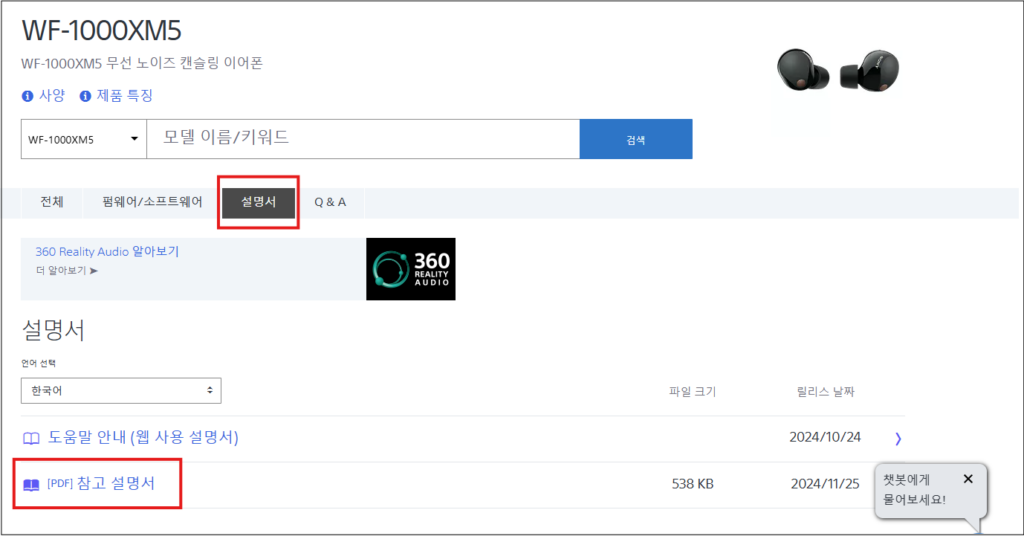The image size is (1024, 536).
Task: Click the 파일 크기 column header
Action: [x=692, y=392]
